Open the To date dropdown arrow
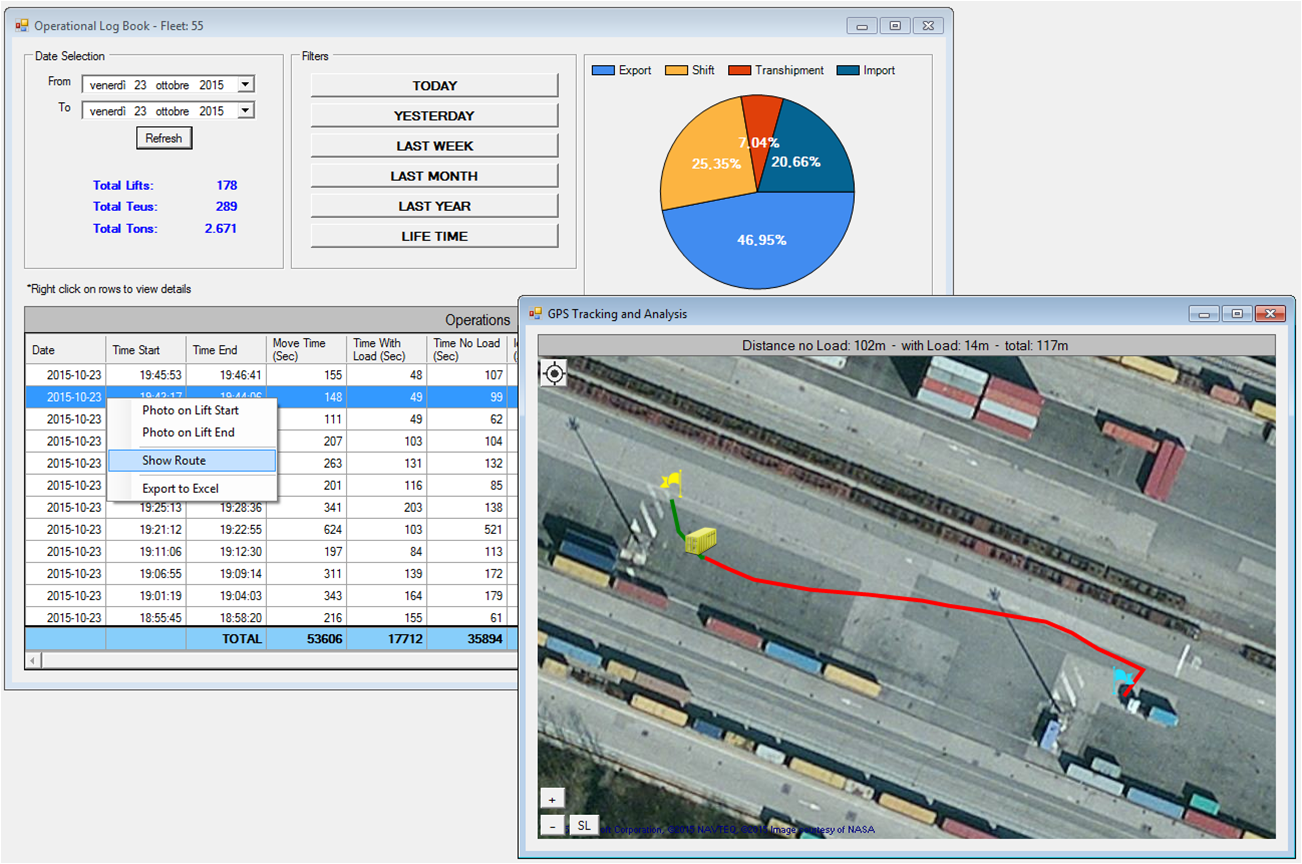1302x864 pixels. [x=245, y=111]
